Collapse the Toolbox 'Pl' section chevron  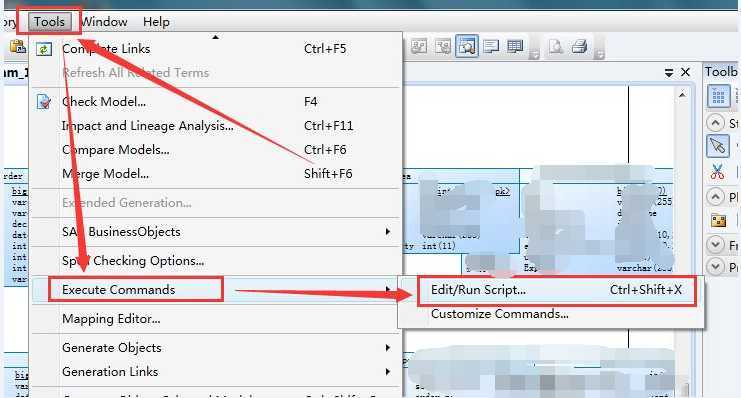(x=715, y=197)
